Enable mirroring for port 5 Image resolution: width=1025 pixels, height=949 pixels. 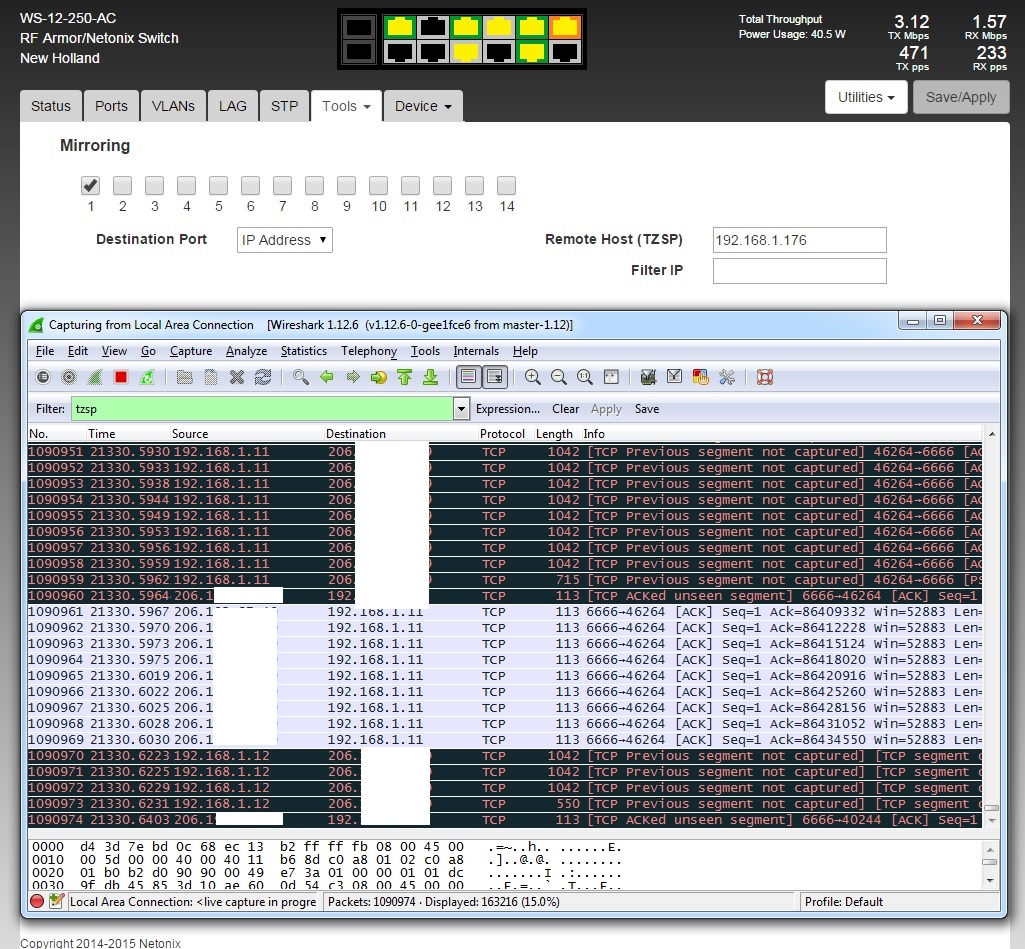pyautogui.click(x=218, y=186)
